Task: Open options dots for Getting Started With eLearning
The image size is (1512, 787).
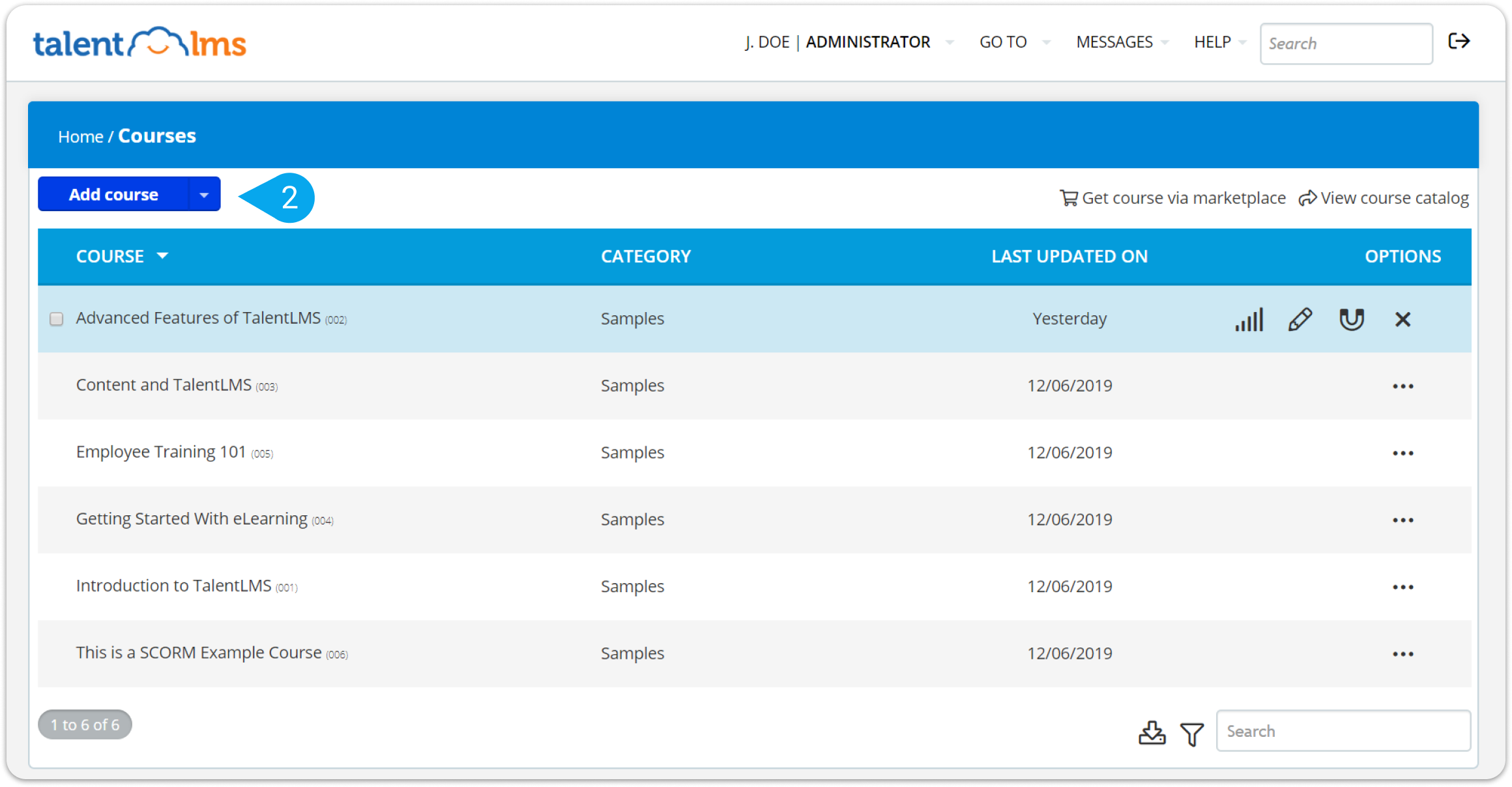Action: pyautogui.click(x=1403, y=521)
